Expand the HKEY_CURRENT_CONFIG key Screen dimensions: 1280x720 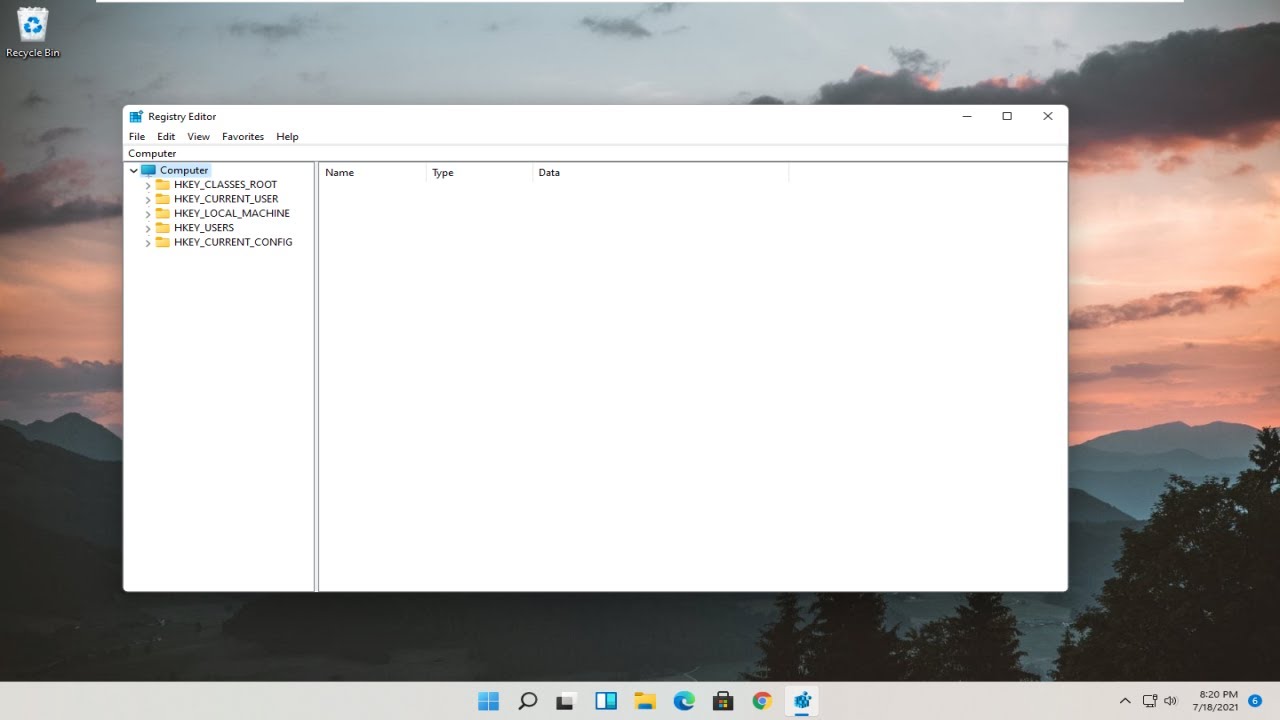[x=148, y=242]
